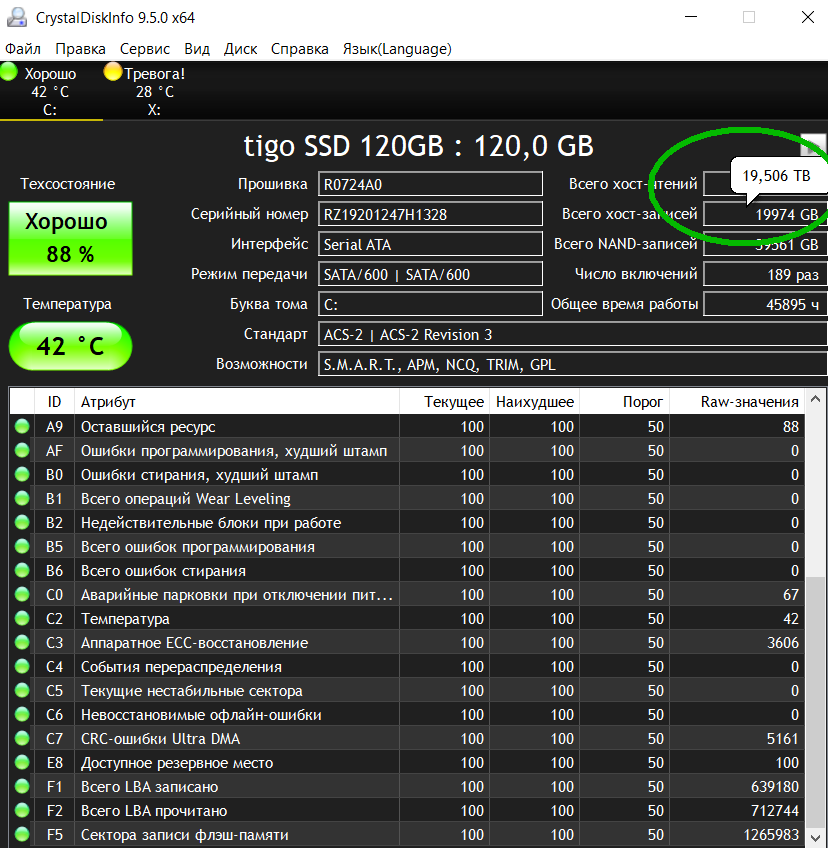The image size is (828, 848).
Task: Open the Диск menu
Action: 240,49
